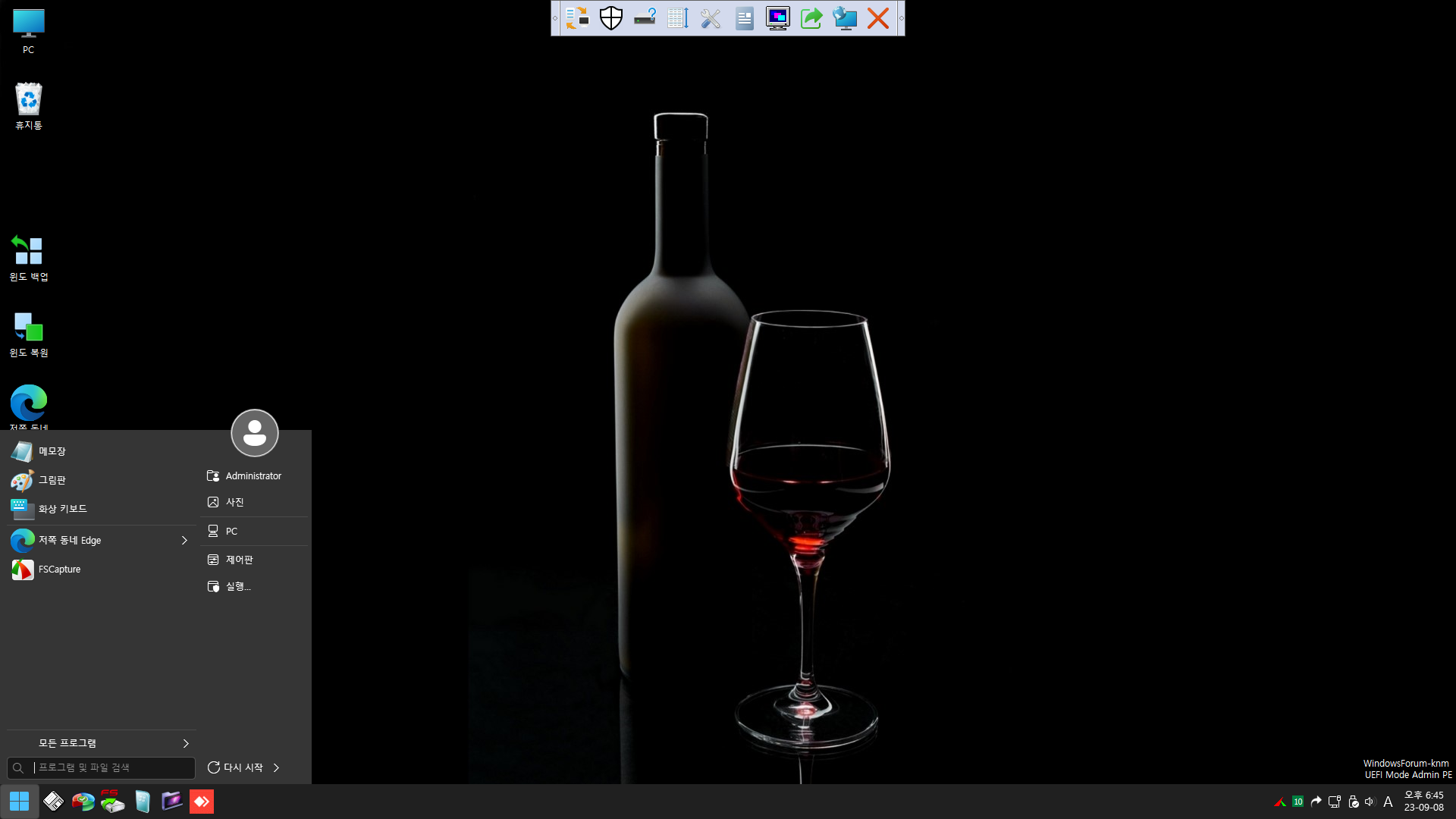Screen dimensions: 1456x819
Task: Open the purple folder taskbar icon
Action: tap(172, 802)
